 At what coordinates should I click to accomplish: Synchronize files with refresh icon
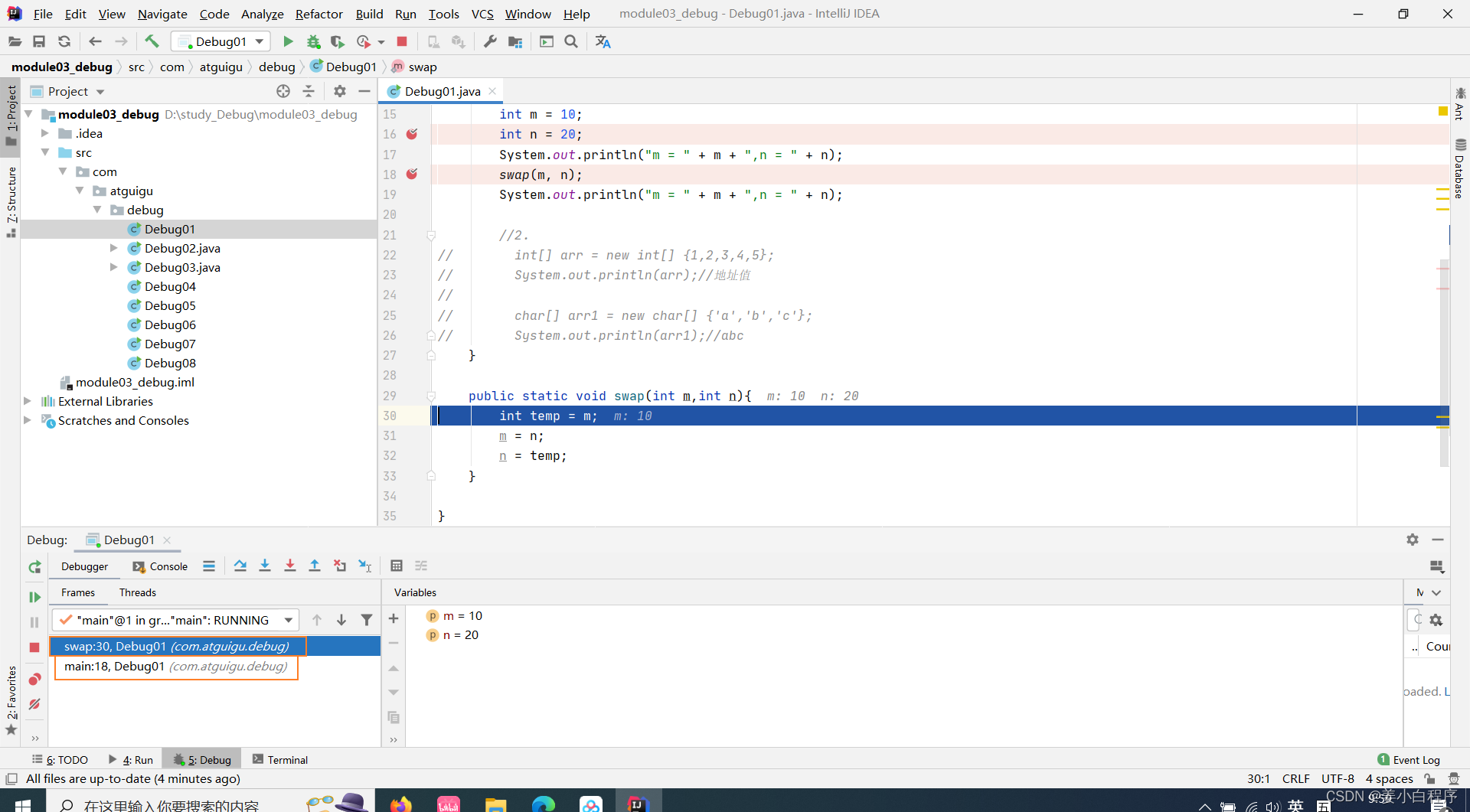[x=64, y=41]
